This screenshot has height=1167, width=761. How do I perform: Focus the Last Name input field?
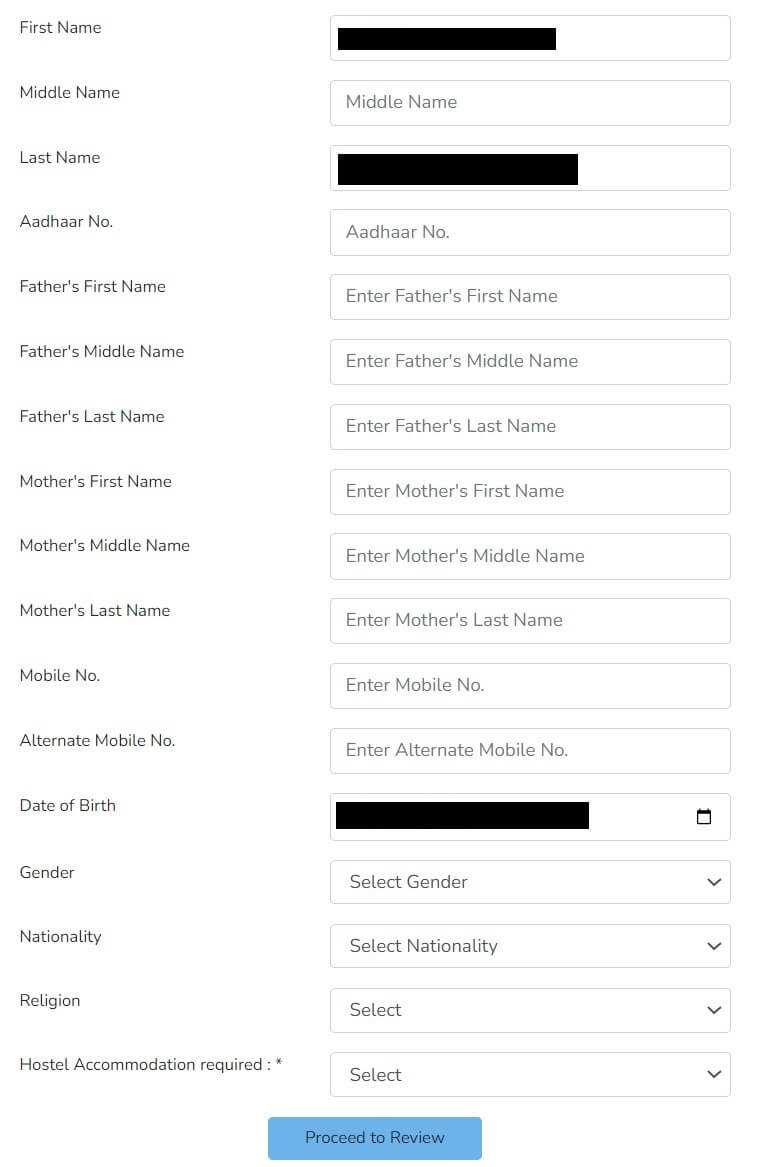(x=530, y=167)
